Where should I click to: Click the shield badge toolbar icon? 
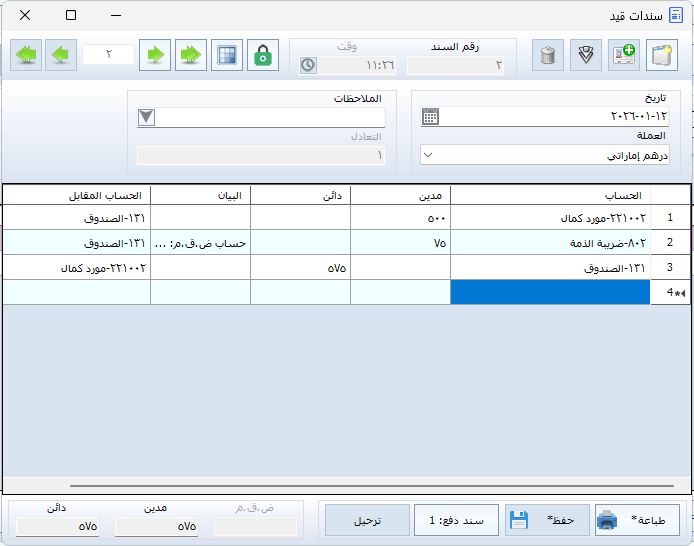coord(586,55)
